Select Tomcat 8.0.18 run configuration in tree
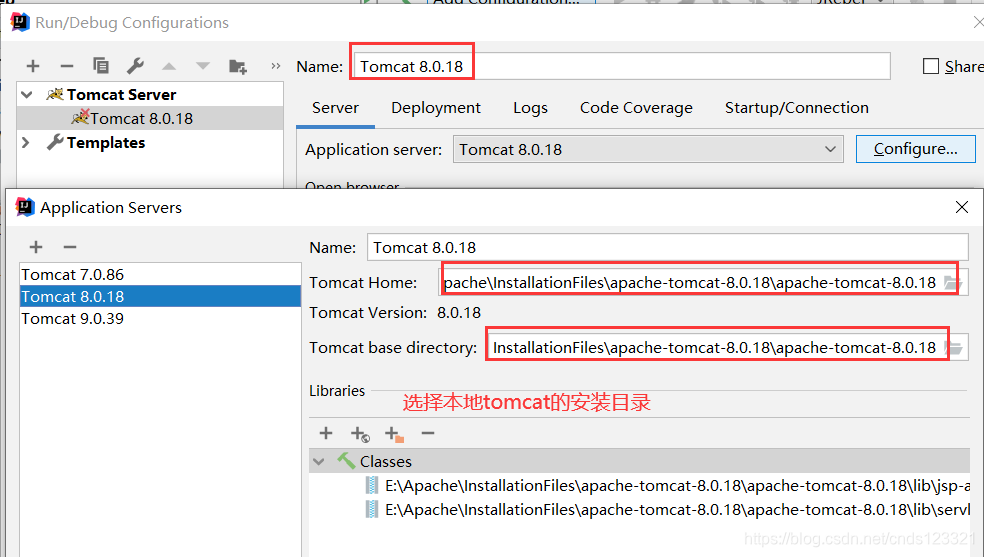The width and height of the screenshot is (984, 557). pyautogui.click(x=150, y=118)
